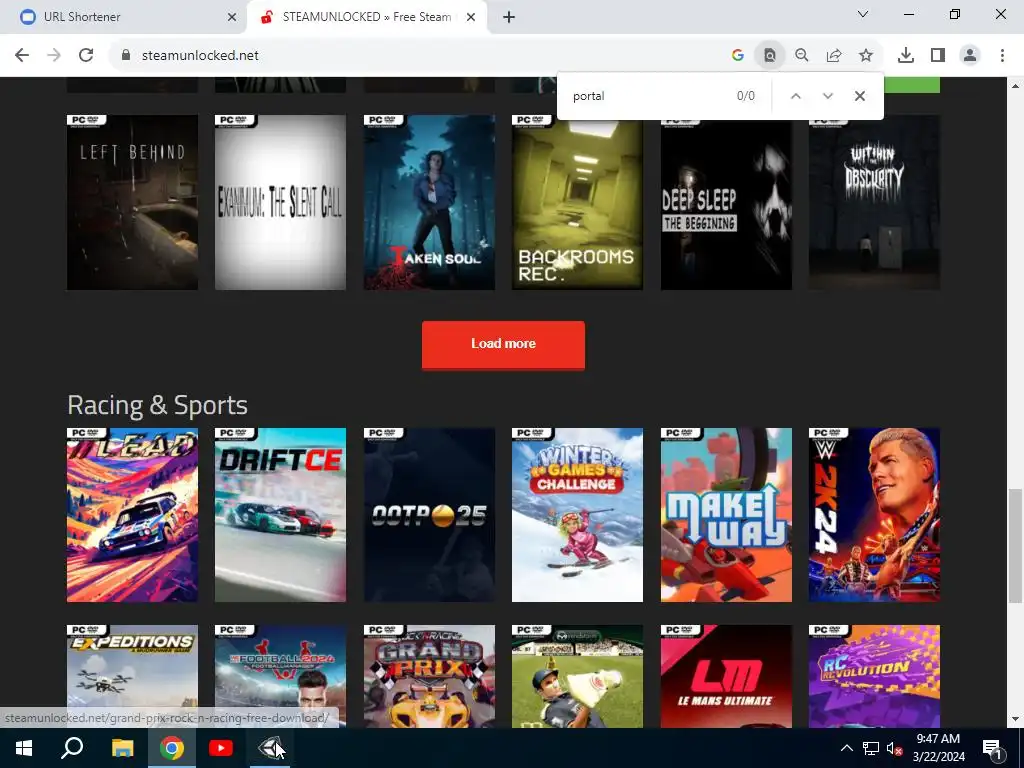Click the network tray icon
Viewport: 1024px width, 768px height.
tap(871, 748)
